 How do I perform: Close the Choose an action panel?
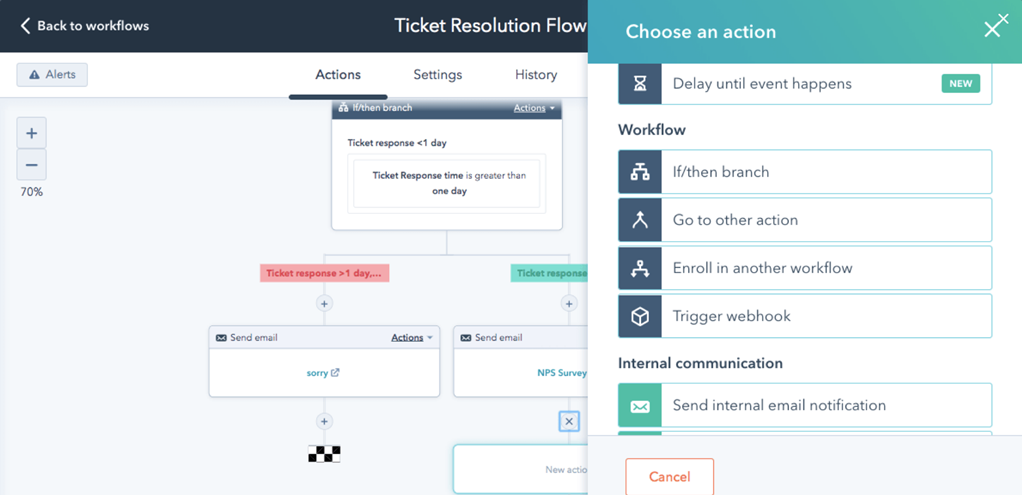[x=992, y=29]
